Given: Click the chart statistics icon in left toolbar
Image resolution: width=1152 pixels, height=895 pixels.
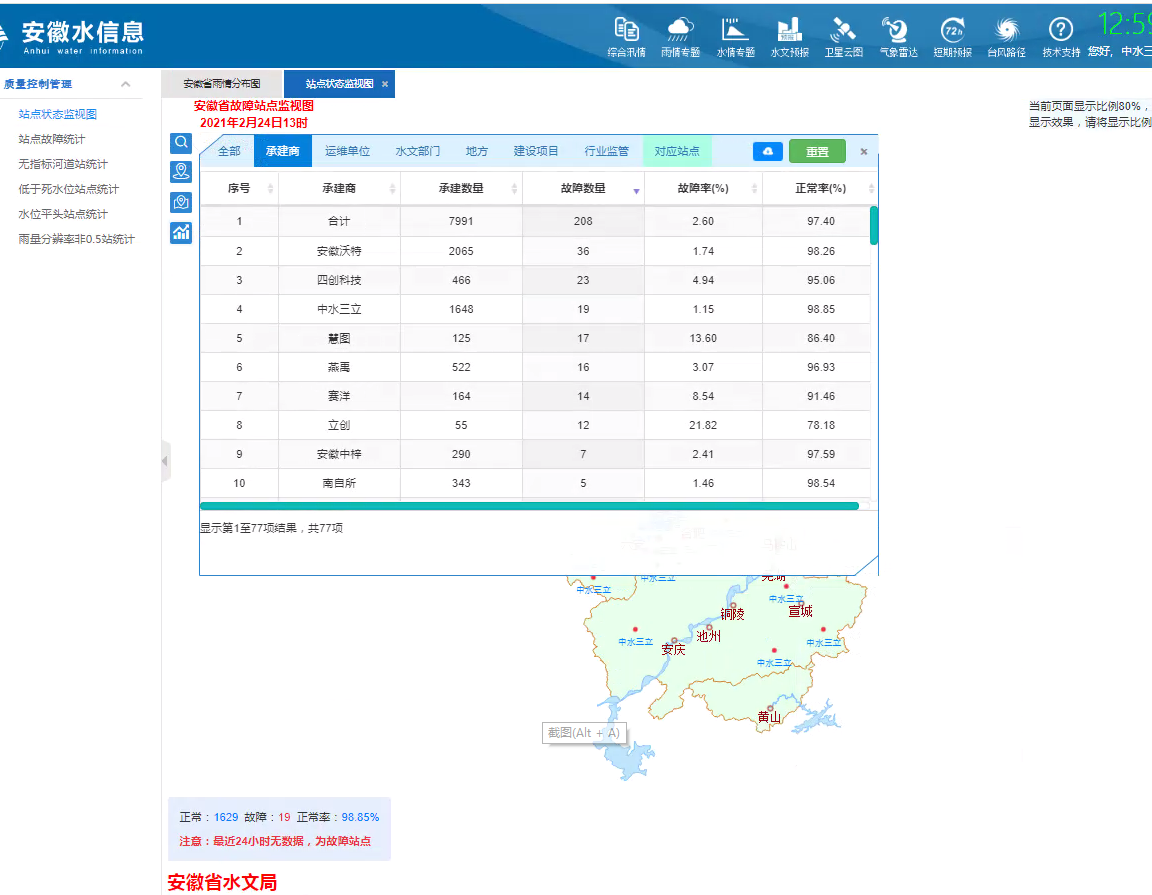Looking at the screenshot, I should pyautogui.click(x=181, y=233).
